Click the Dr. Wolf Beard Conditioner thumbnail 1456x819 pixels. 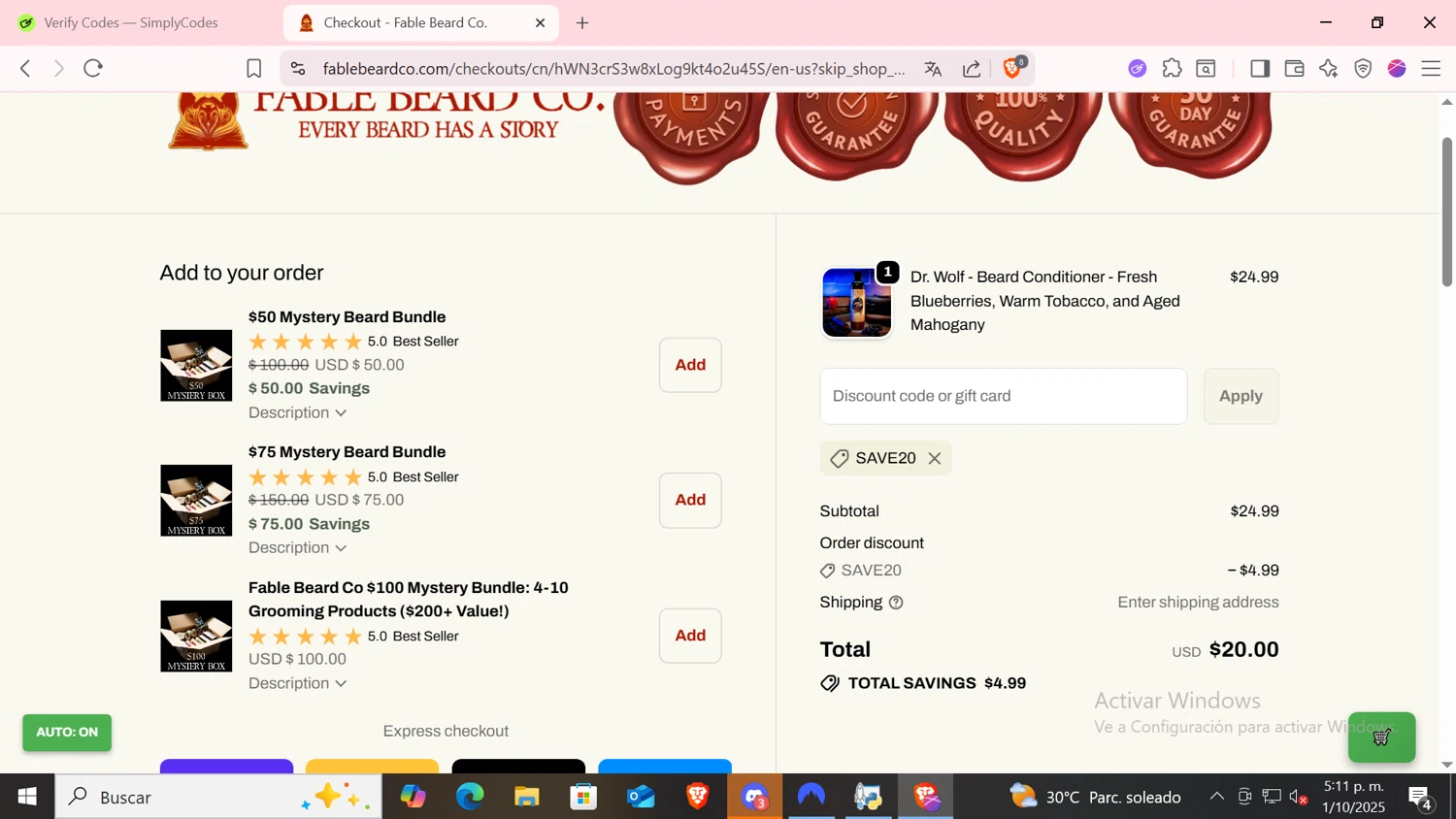[856, 303]
